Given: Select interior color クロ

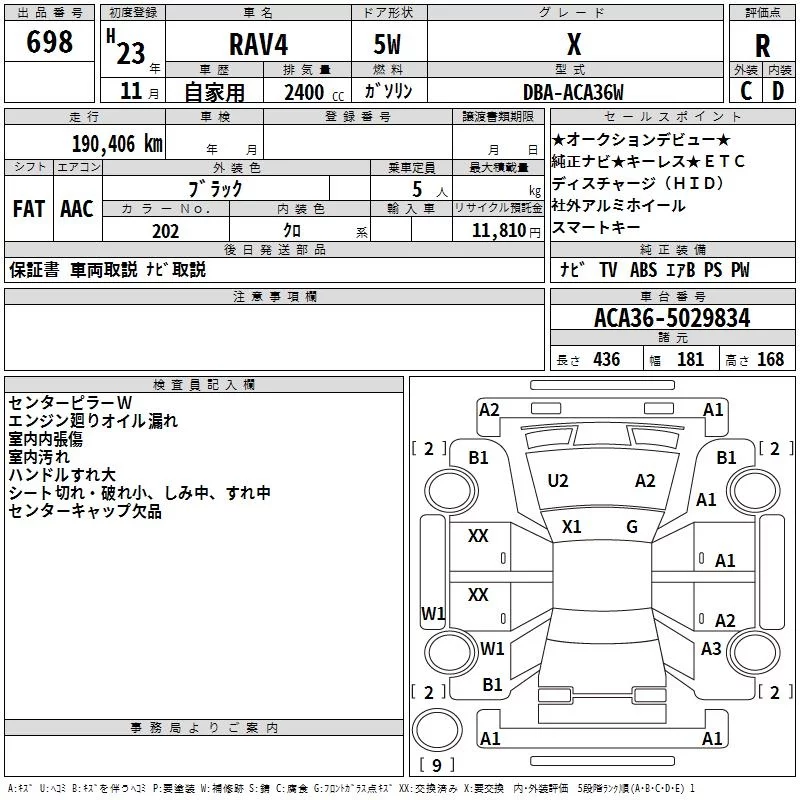Looking at the screenshot, I should 292,231.
